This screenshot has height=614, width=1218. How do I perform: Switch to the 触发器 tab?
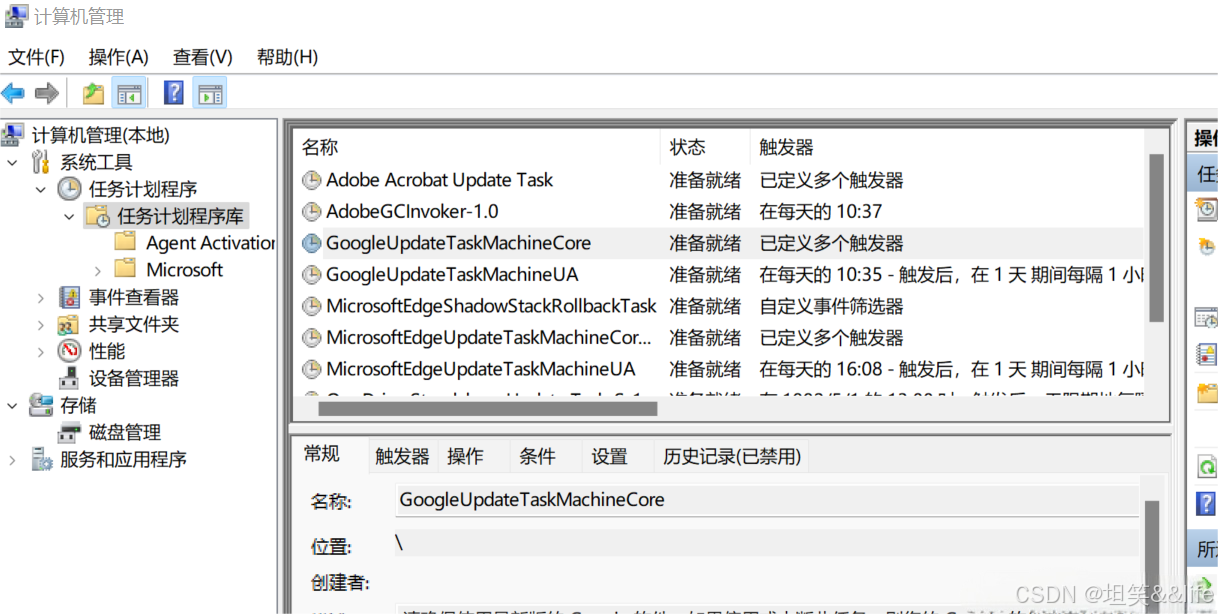(402, 457)
